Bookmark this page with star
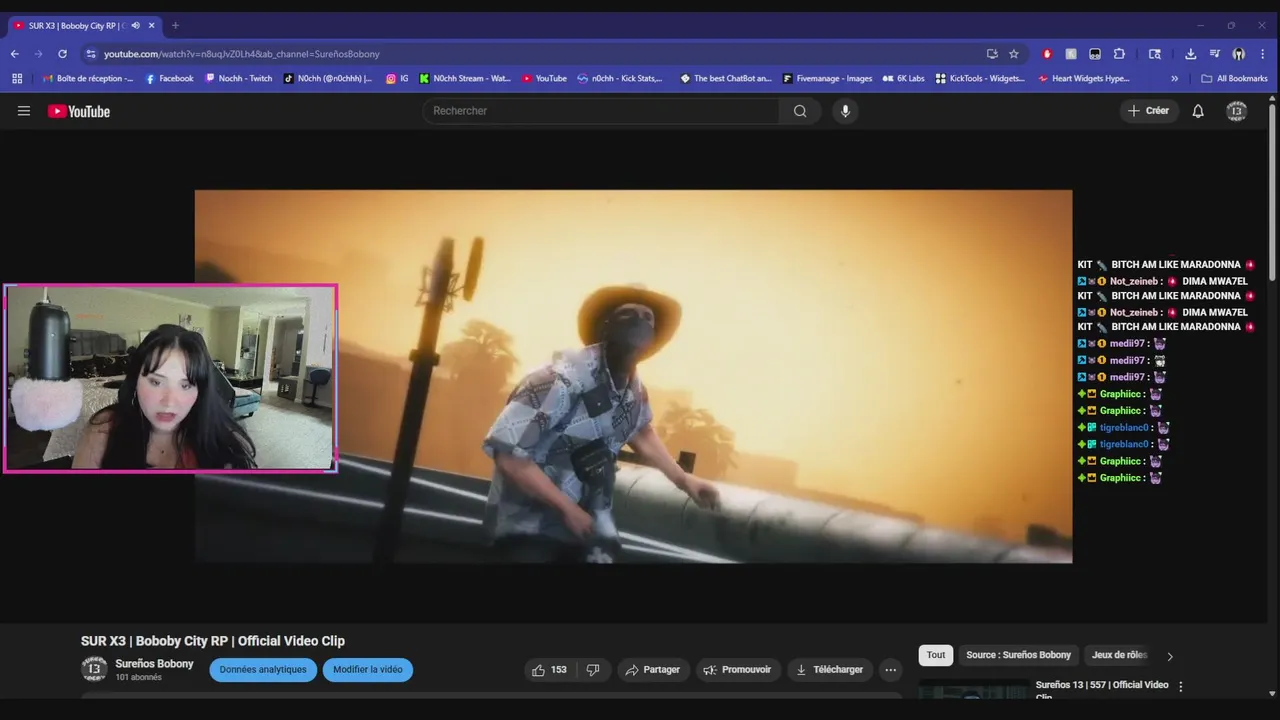This screenshot has width=1280, height=720. pyautogui.click(x=1014, y=54)
